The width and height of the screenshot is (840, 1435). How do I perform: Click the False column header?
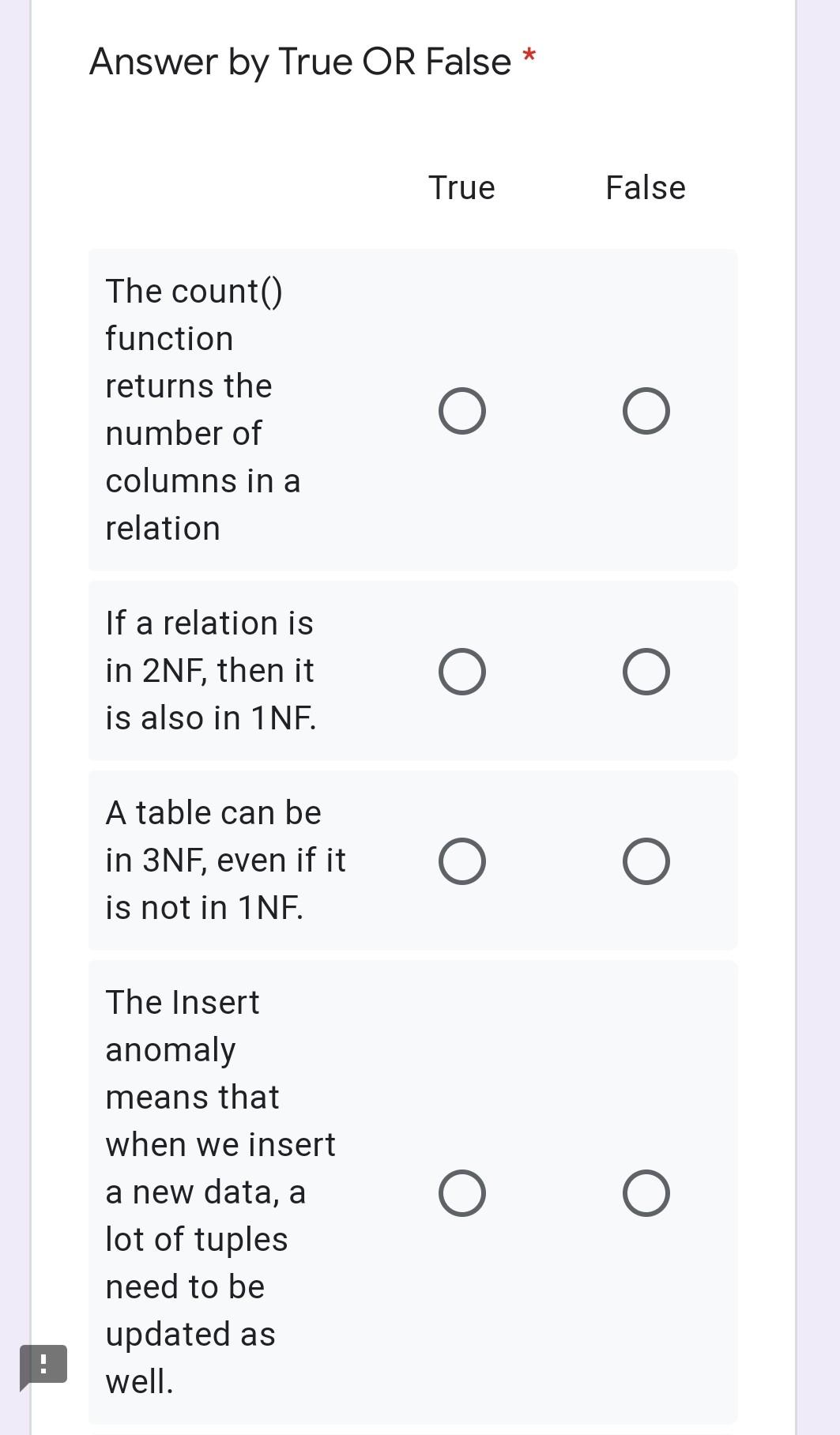click(646, 187)
